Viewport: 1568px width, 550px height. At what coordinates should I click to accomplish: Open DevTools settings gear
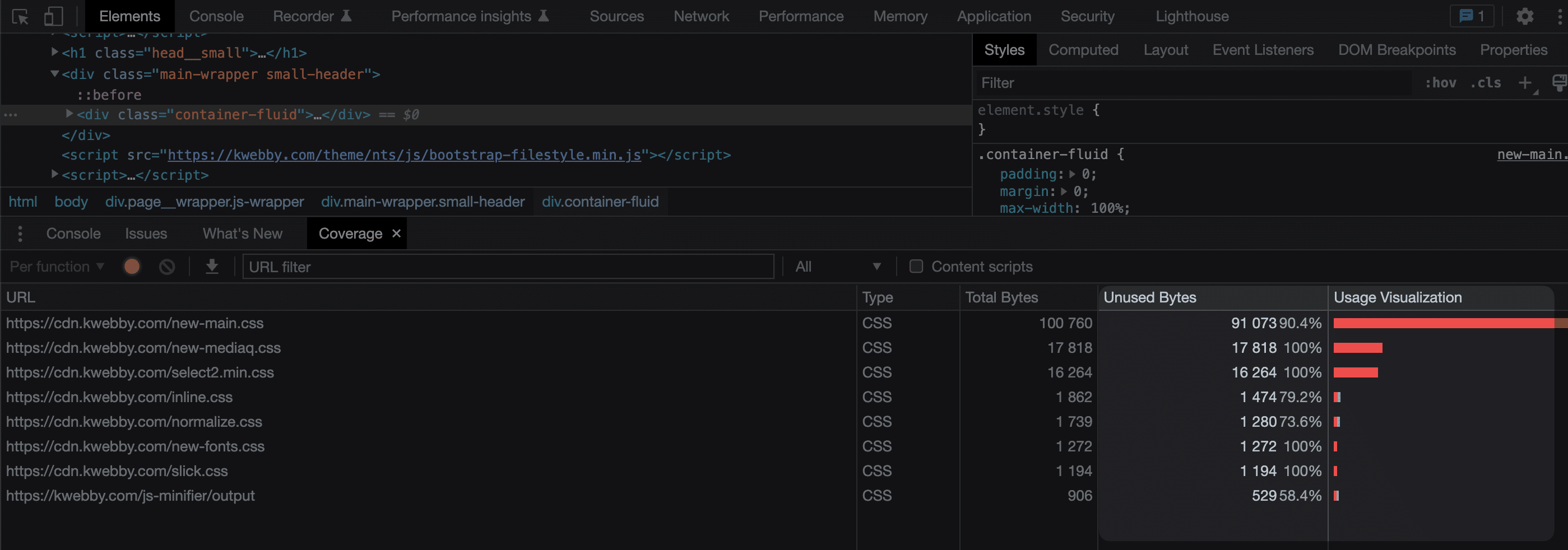tap(1524, 16)
